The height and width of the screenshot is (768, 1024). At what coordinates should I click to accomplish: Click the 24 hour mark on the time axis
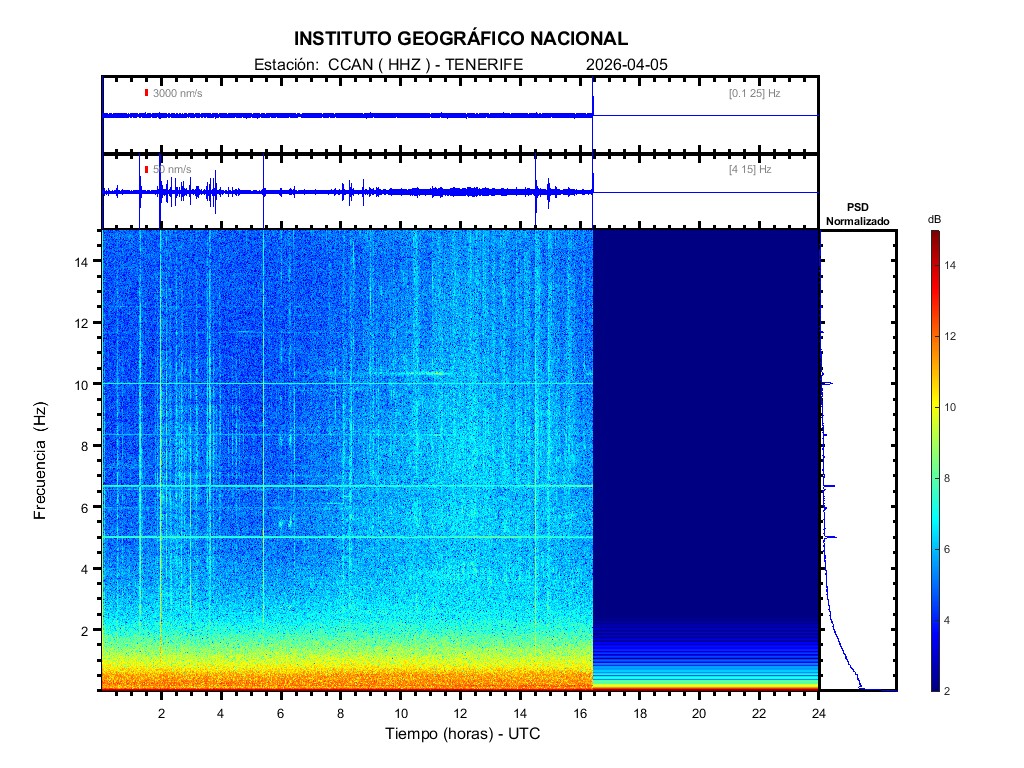(x=818, y=712)
